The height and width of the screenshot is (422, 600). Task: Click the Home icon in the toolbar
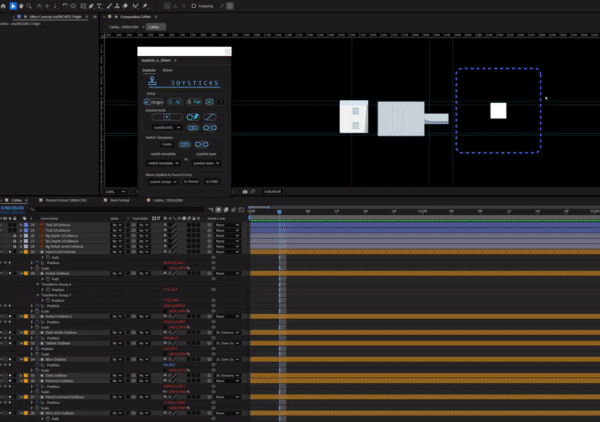pyautogui.click(x=3, y=6)
